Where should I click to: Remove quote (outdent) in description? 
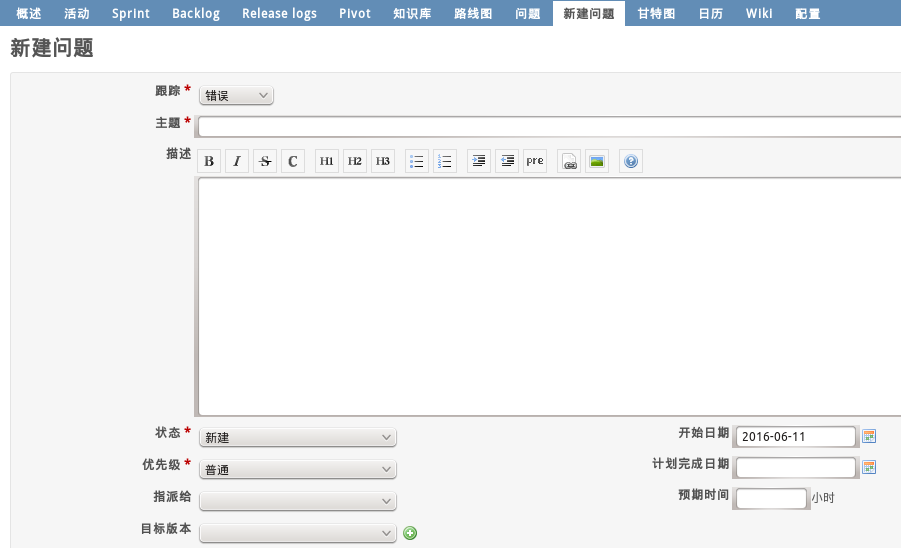(507, 161)
